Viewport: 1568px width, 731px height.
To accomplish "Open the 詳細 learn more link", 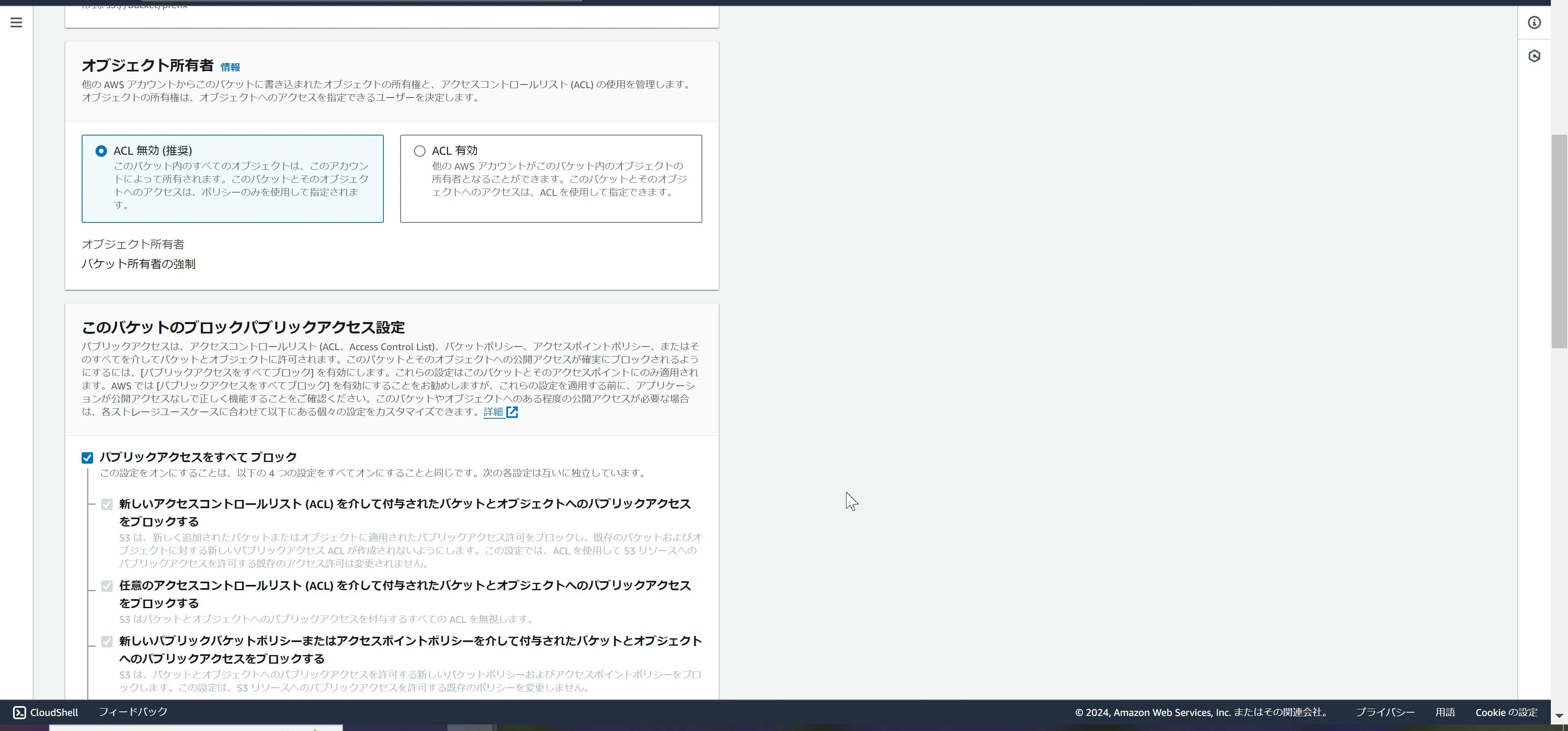I will pyautogui.click(x=493, y=412).
